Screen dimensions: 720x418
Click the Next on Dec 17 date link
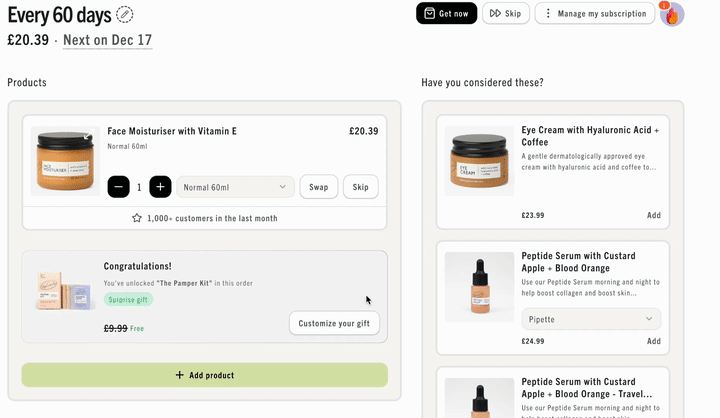[x=107, y=40]
